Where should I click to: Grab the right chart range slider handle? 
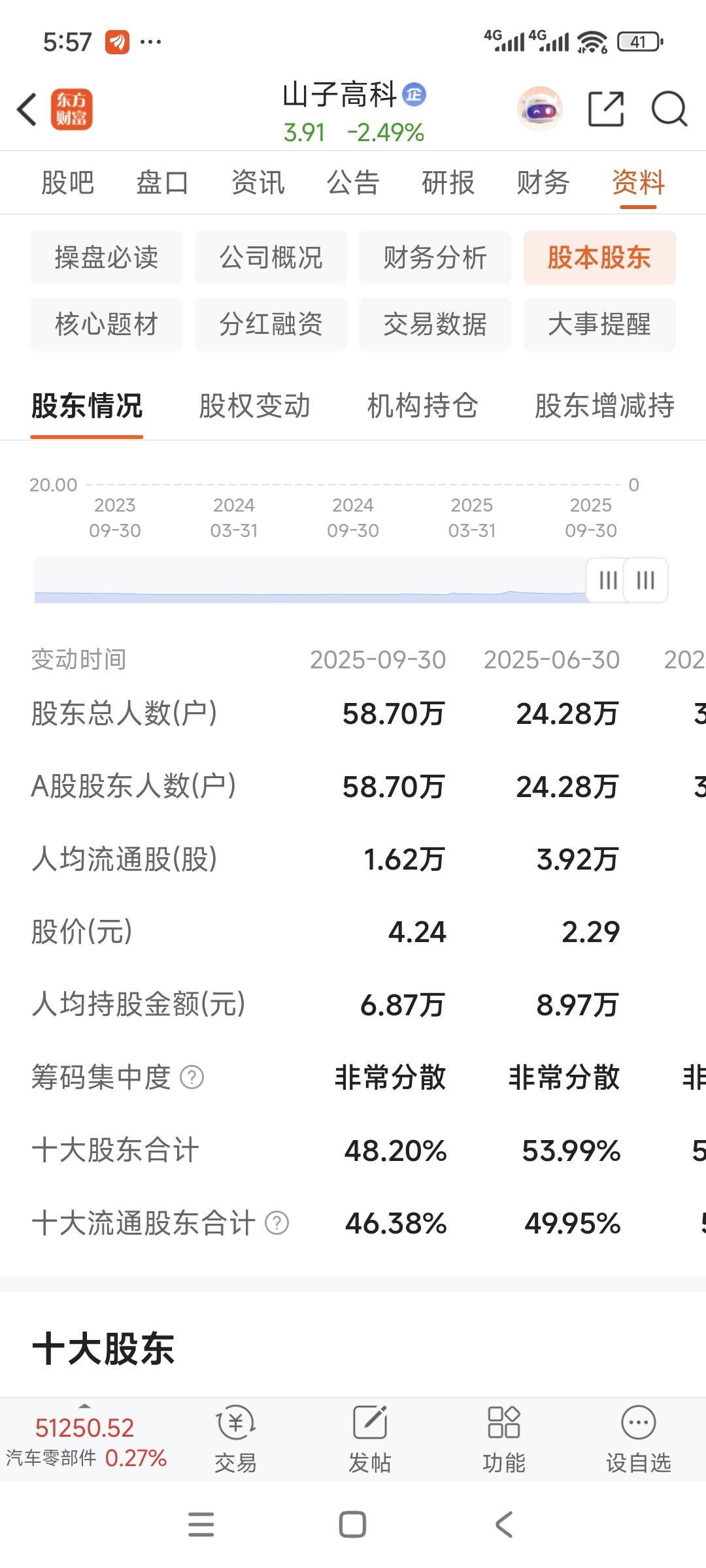(x=646, y=580)
